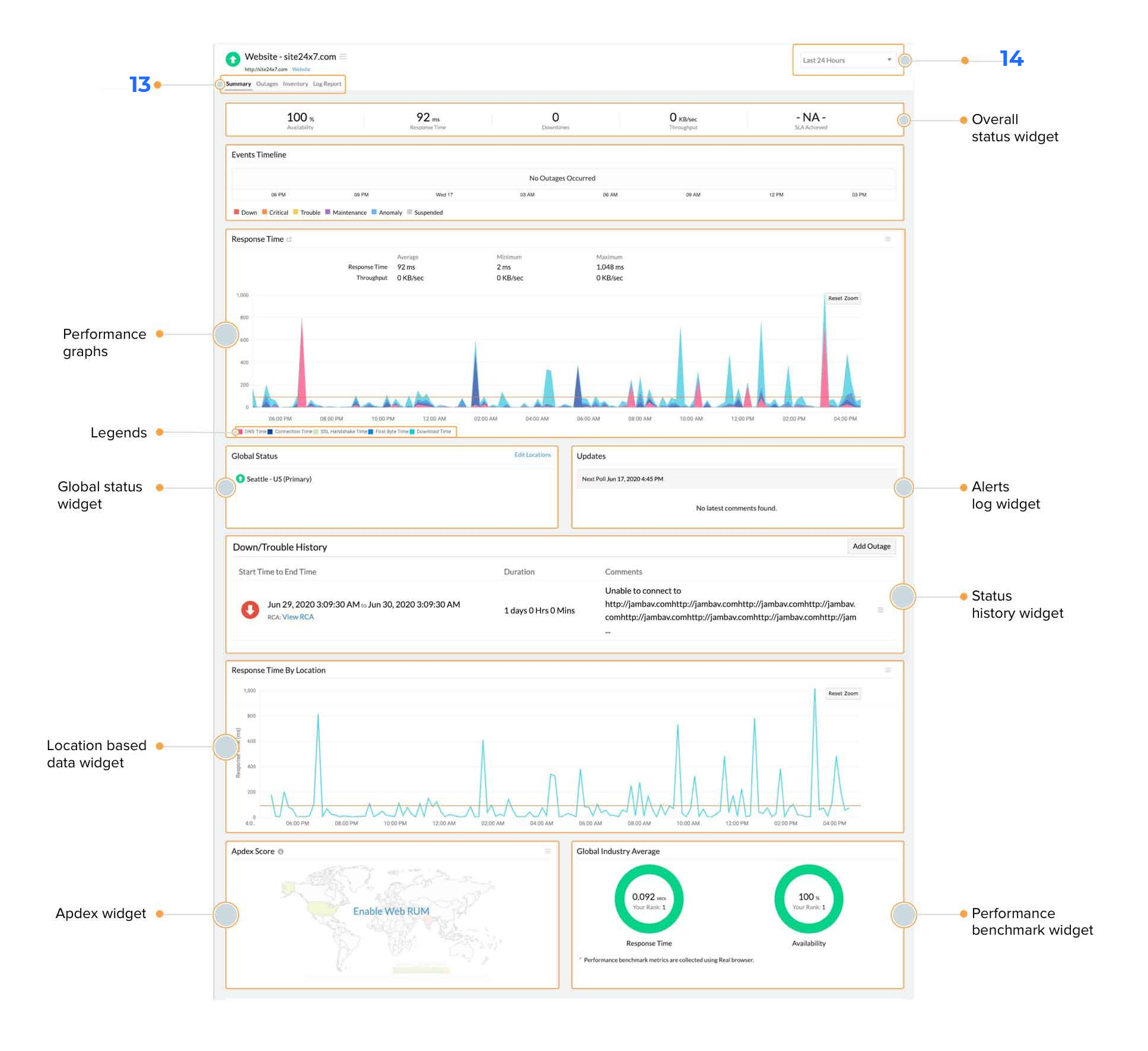This screenshot has height=1051, width=1148.
Task: Open the Last 24 Hours time range dropdown
Action: 847,60
